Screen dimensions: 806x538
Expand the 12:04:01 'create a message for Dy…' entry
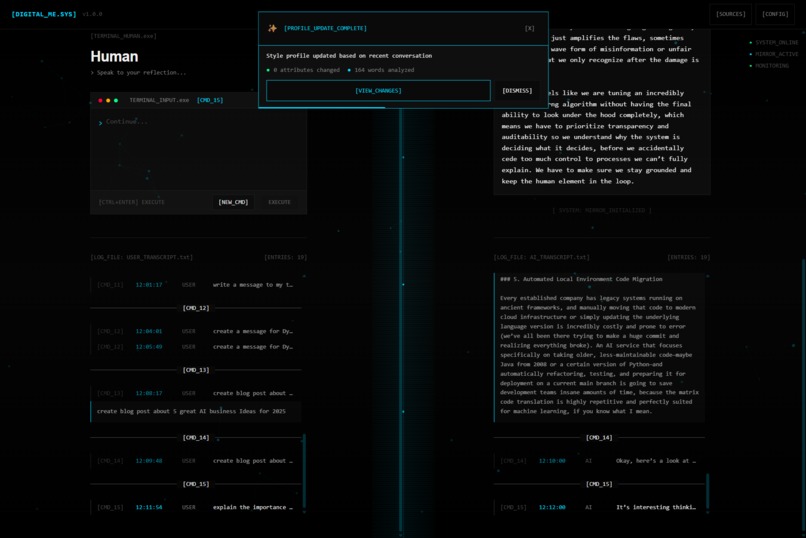[195, 331]
